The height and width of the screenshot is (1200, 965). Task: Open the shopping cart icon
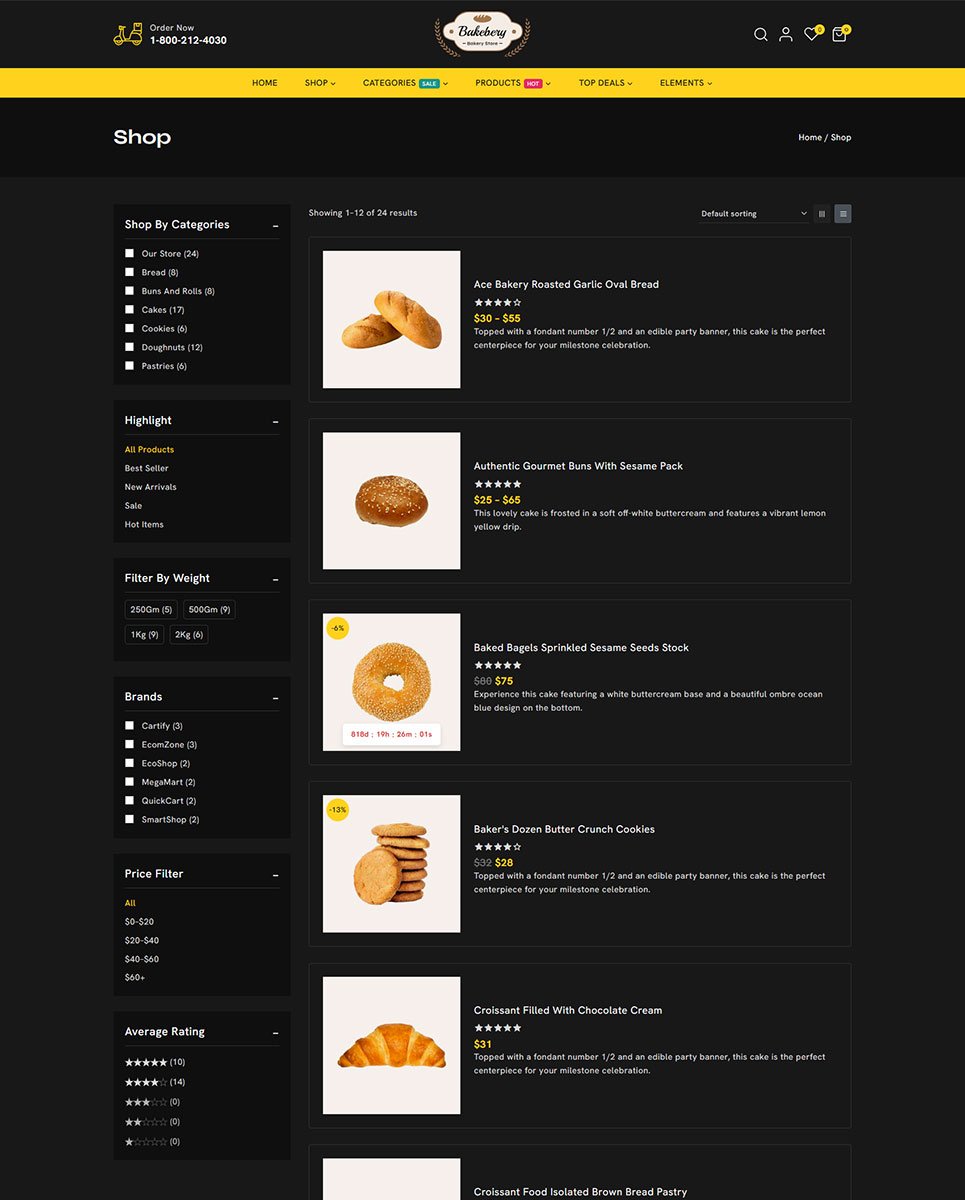[x=839, y=35]
